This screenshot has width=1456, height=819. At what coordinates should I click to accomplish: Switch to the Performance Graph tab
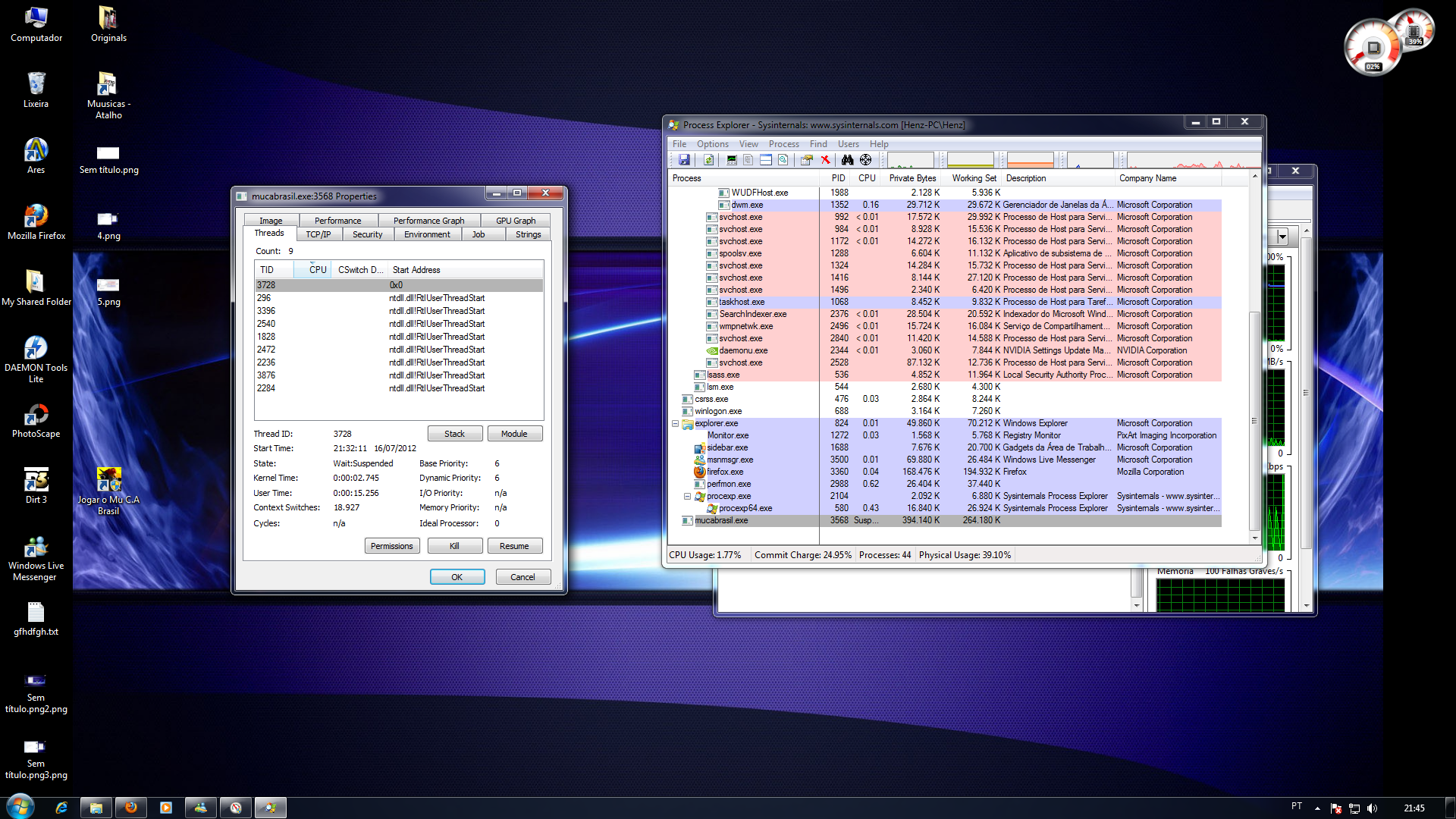click(x=428, y=221)
